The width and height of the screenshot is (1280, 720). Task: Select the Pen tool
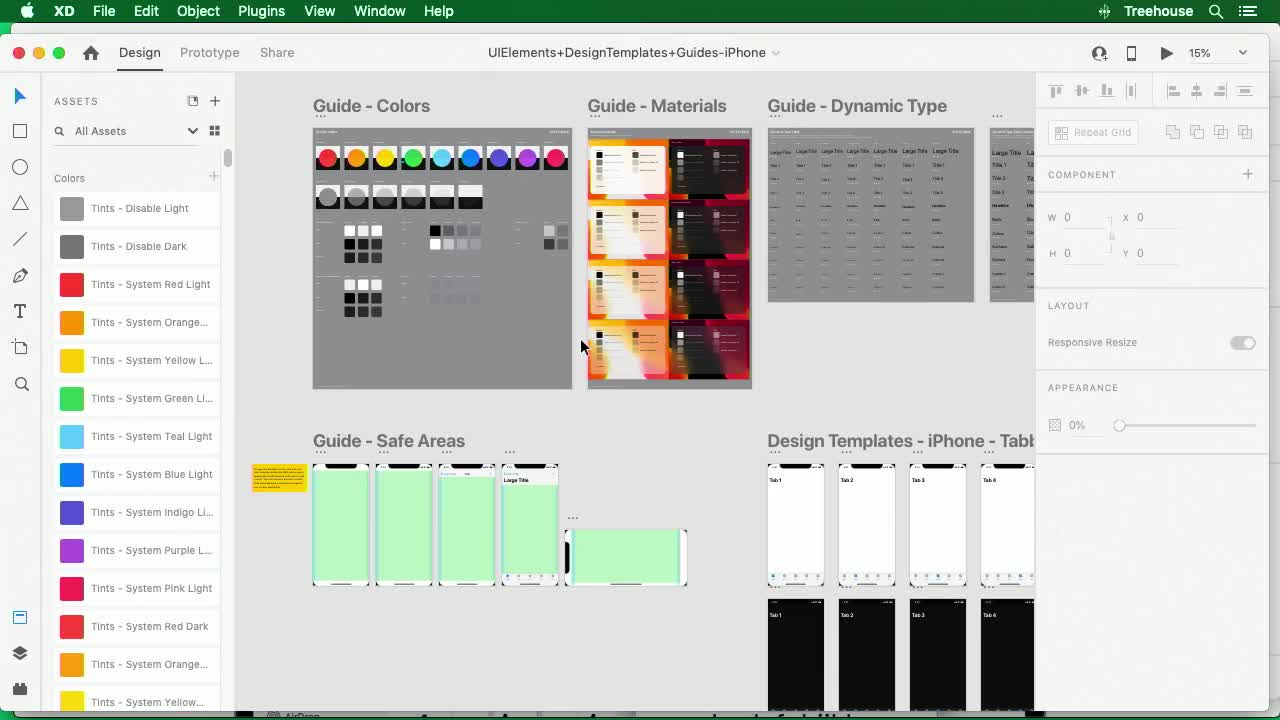point(20,275)
